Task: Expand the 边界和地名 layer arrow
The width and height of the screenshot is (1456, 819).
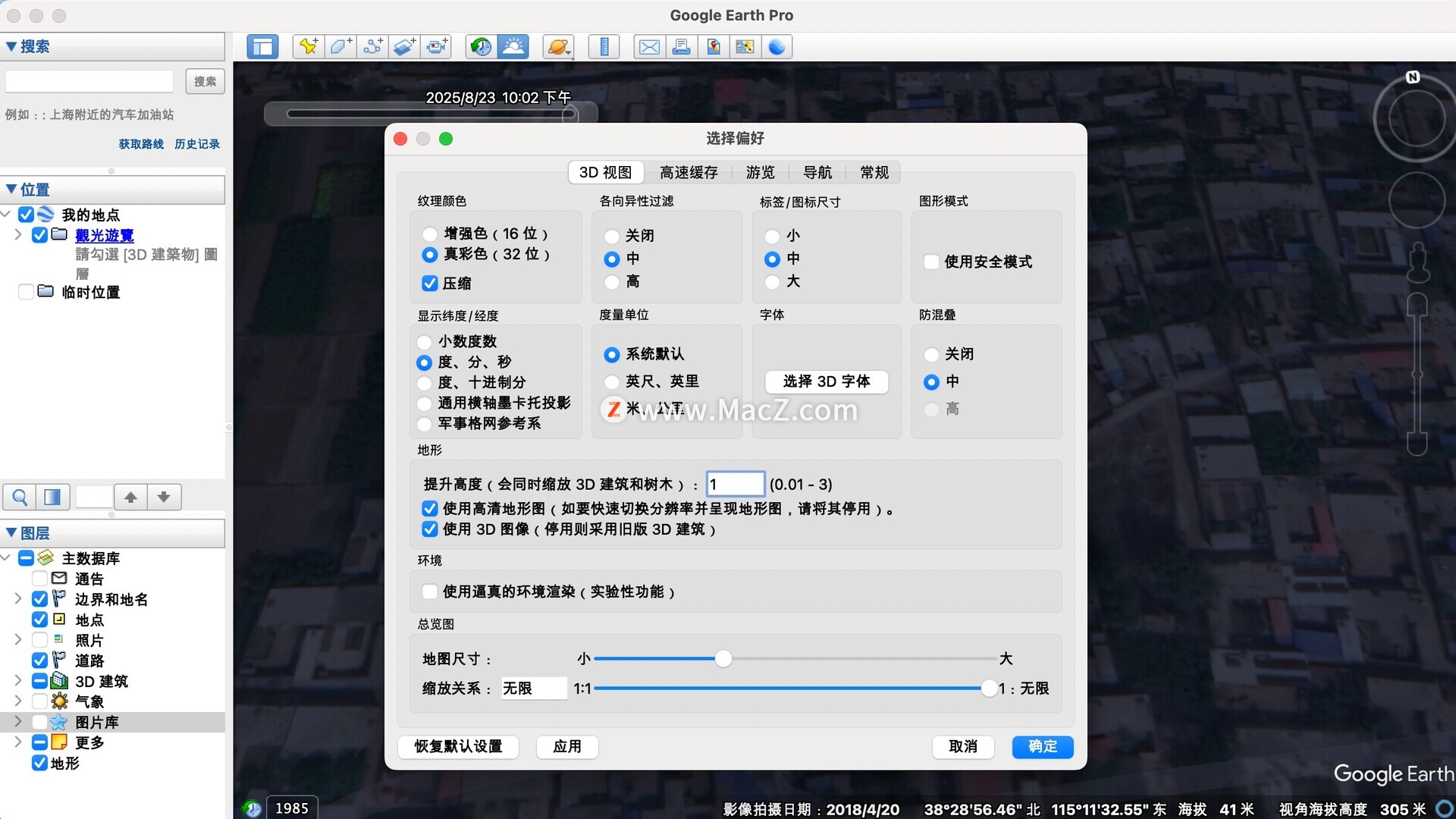Action: tap(17, 599)
